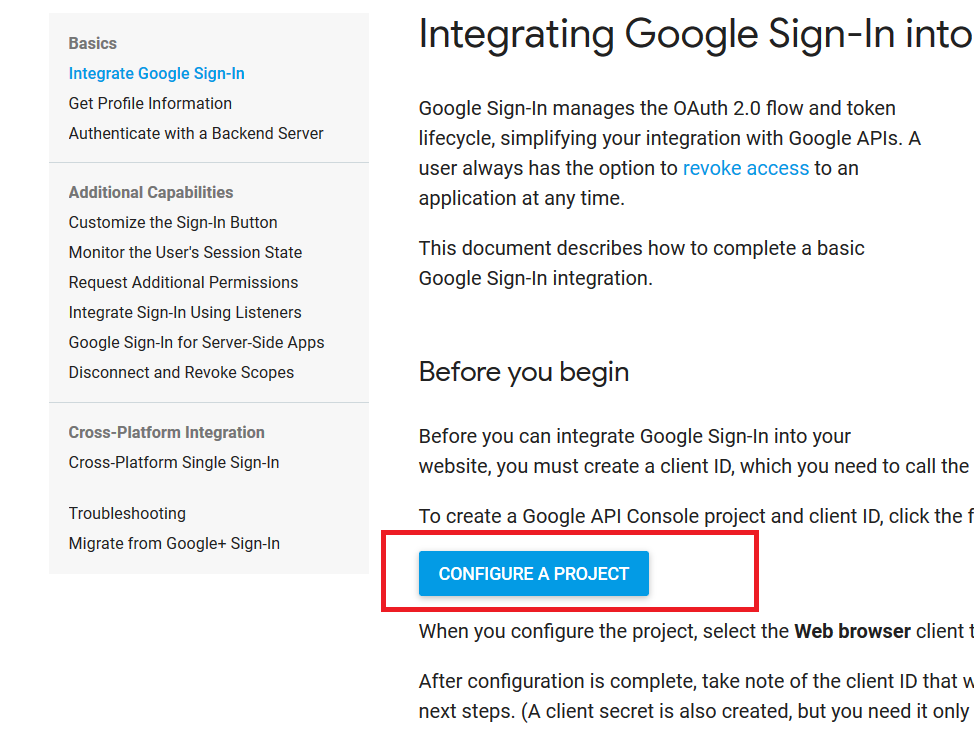The image size is (974, 729).
Task: Click the Additional Capabilities section header
Action: pos(151,192)
